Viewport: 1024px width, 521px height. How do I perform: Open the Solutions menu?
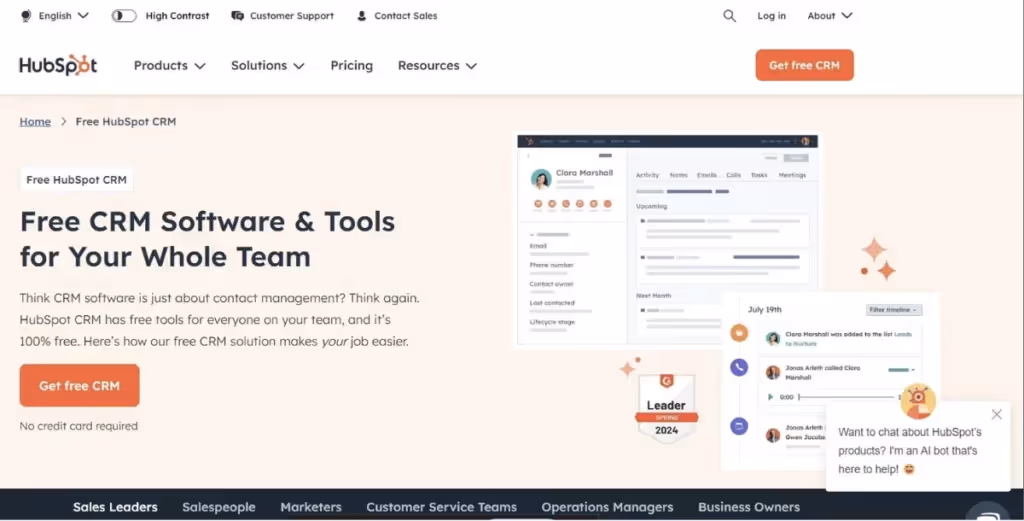(267, 65)
